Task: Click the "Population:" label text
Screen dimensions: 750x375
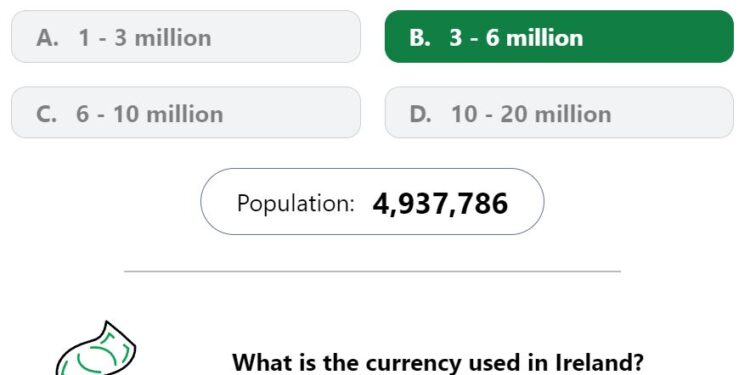Action: coord(296,203)
